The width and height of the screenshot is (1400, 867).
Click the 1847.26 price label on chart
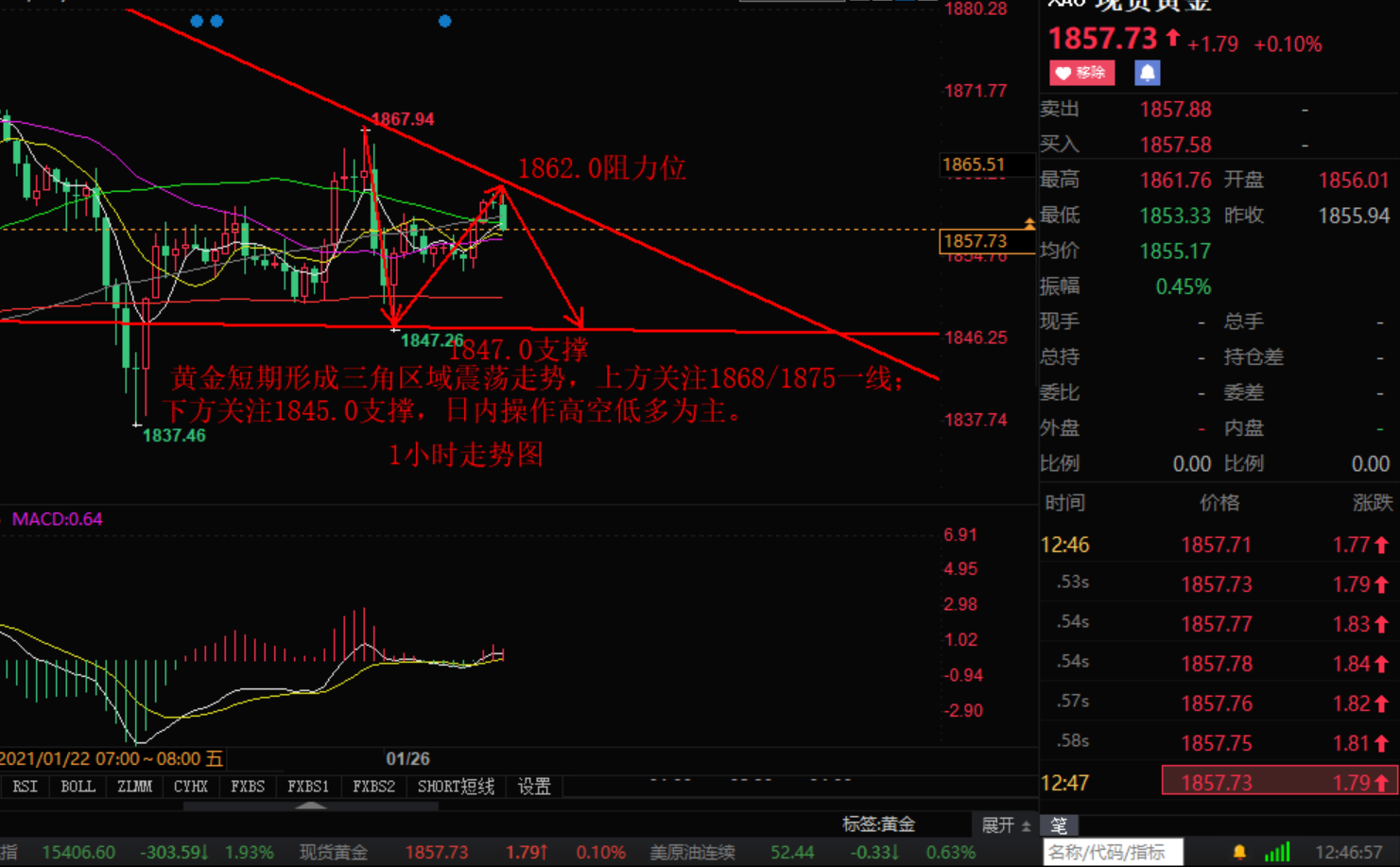(432, 340)
